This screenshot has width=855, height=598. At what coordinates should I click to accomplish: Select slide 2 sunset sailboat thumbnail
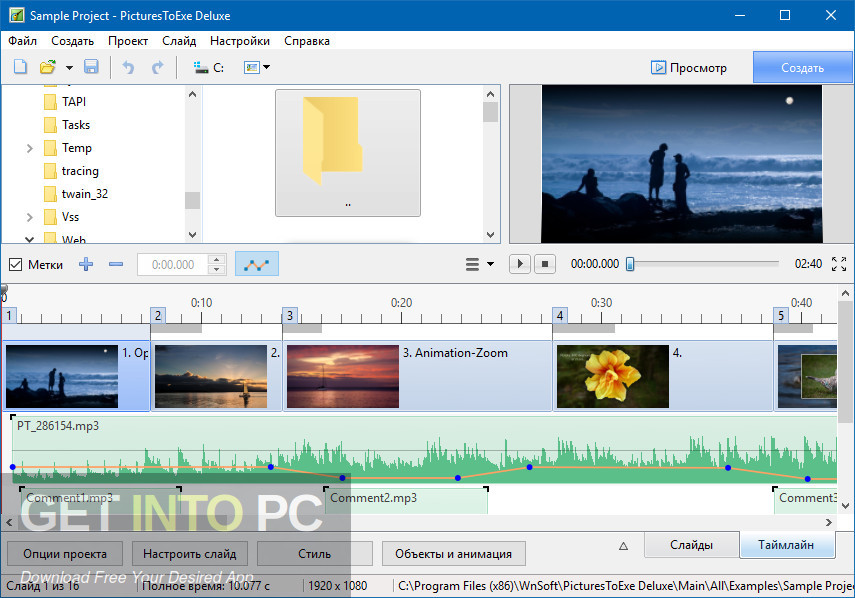click(211, 376)
